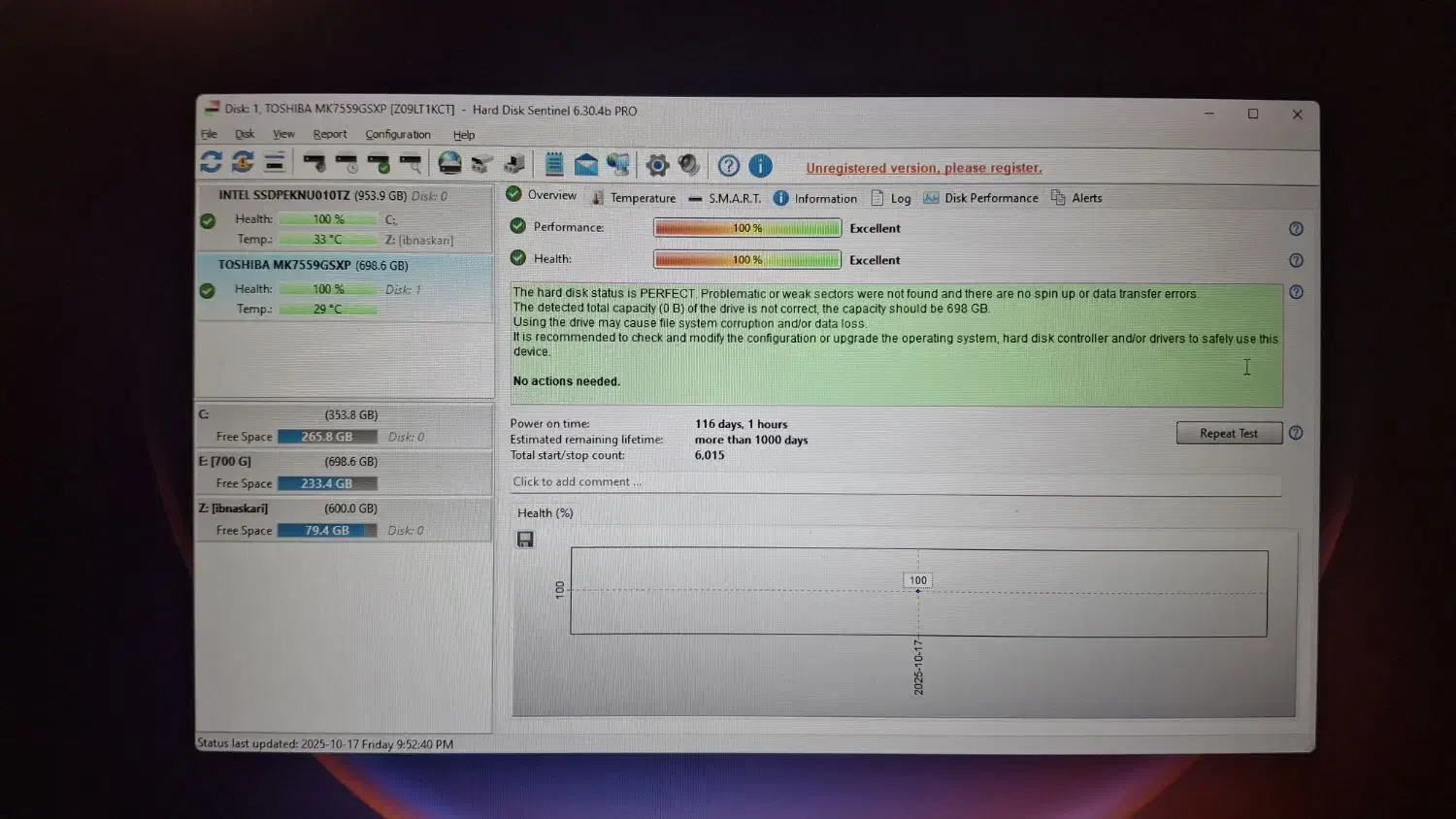Click the help icon beside the status text box
This screenshot has height=819, width=1456.
[x=1296, y=292]
